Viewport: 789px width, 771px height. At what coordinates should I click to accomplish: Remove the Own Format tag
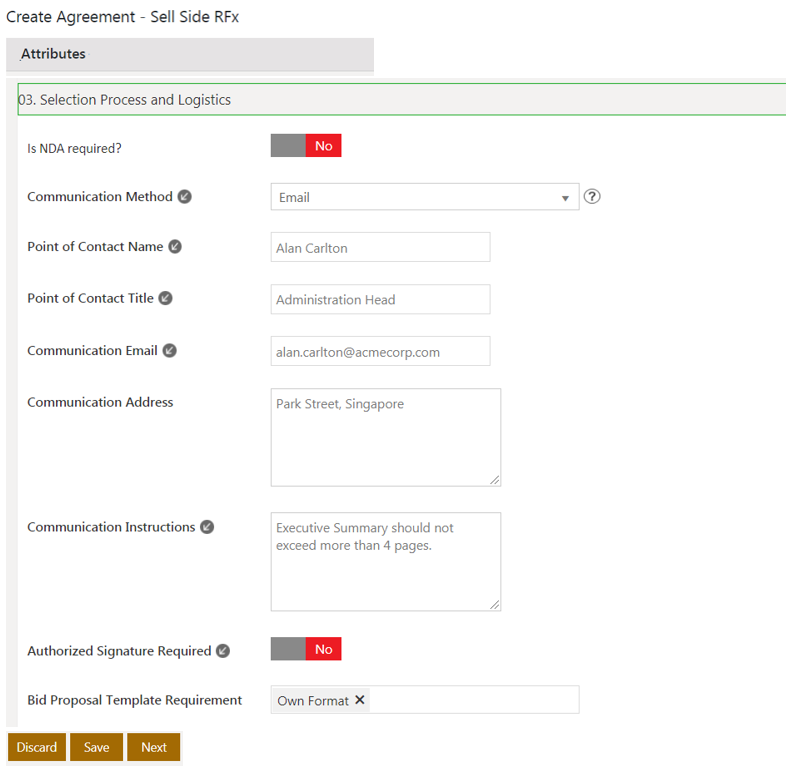360,700
